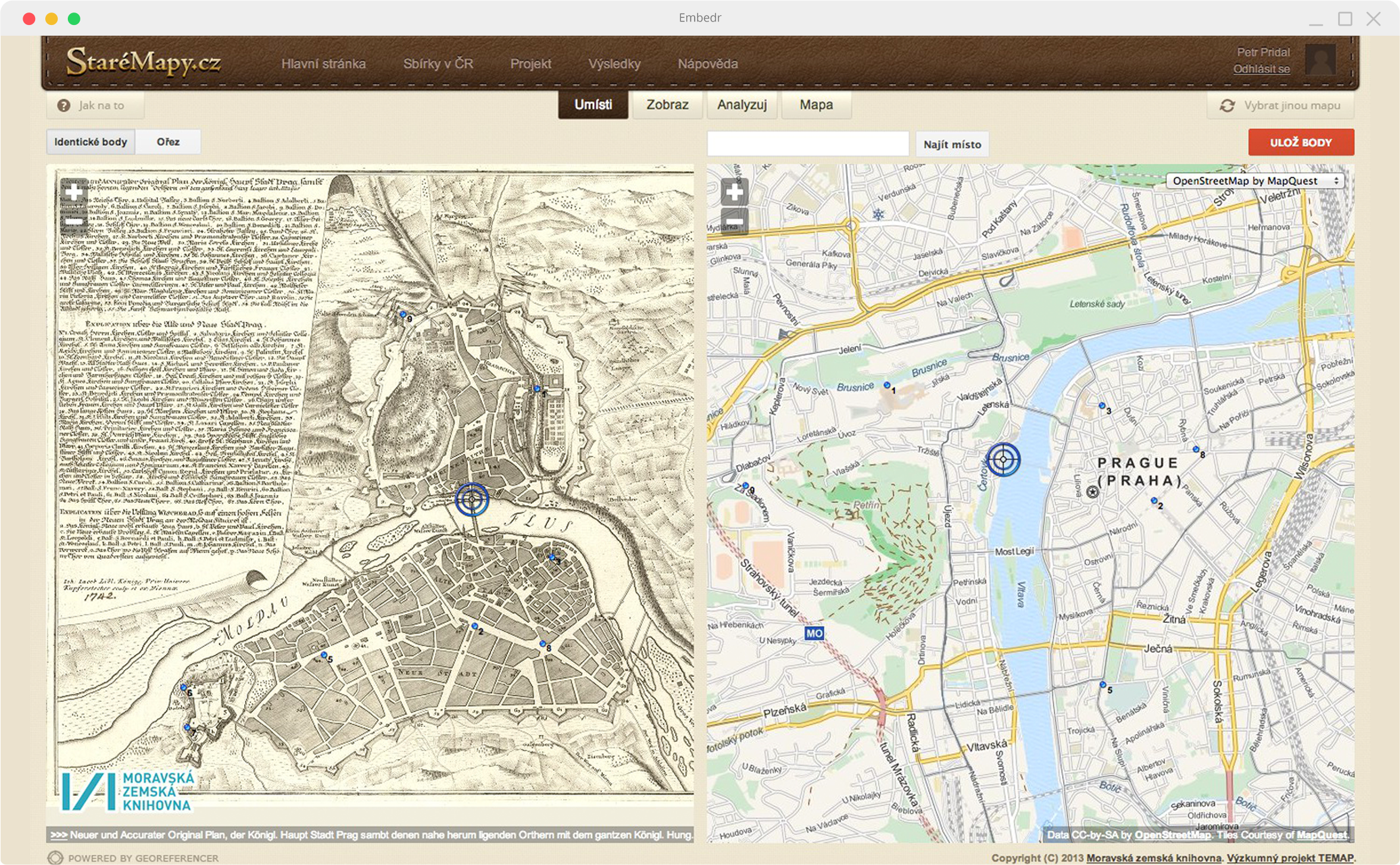Select control point 5 on the old map
Image resolution: width=1400 pixels, height=865 pixels.
[324, 655]
